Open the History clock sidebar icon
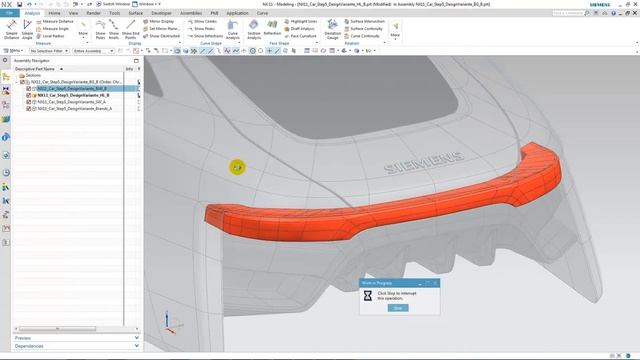Screen dimensions: 640x360 [6, 173]
